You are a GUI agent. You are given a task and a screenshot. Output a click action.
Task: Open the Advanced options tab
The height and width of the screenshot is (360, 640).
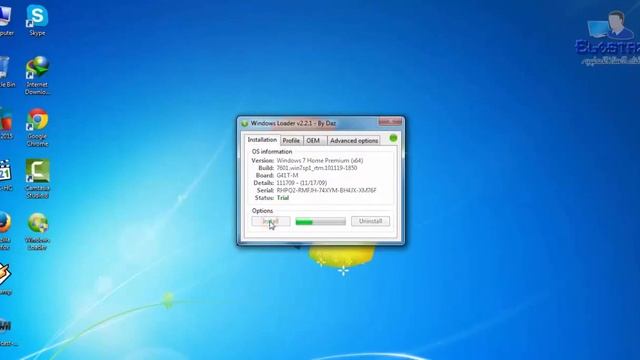coord(354,140)
